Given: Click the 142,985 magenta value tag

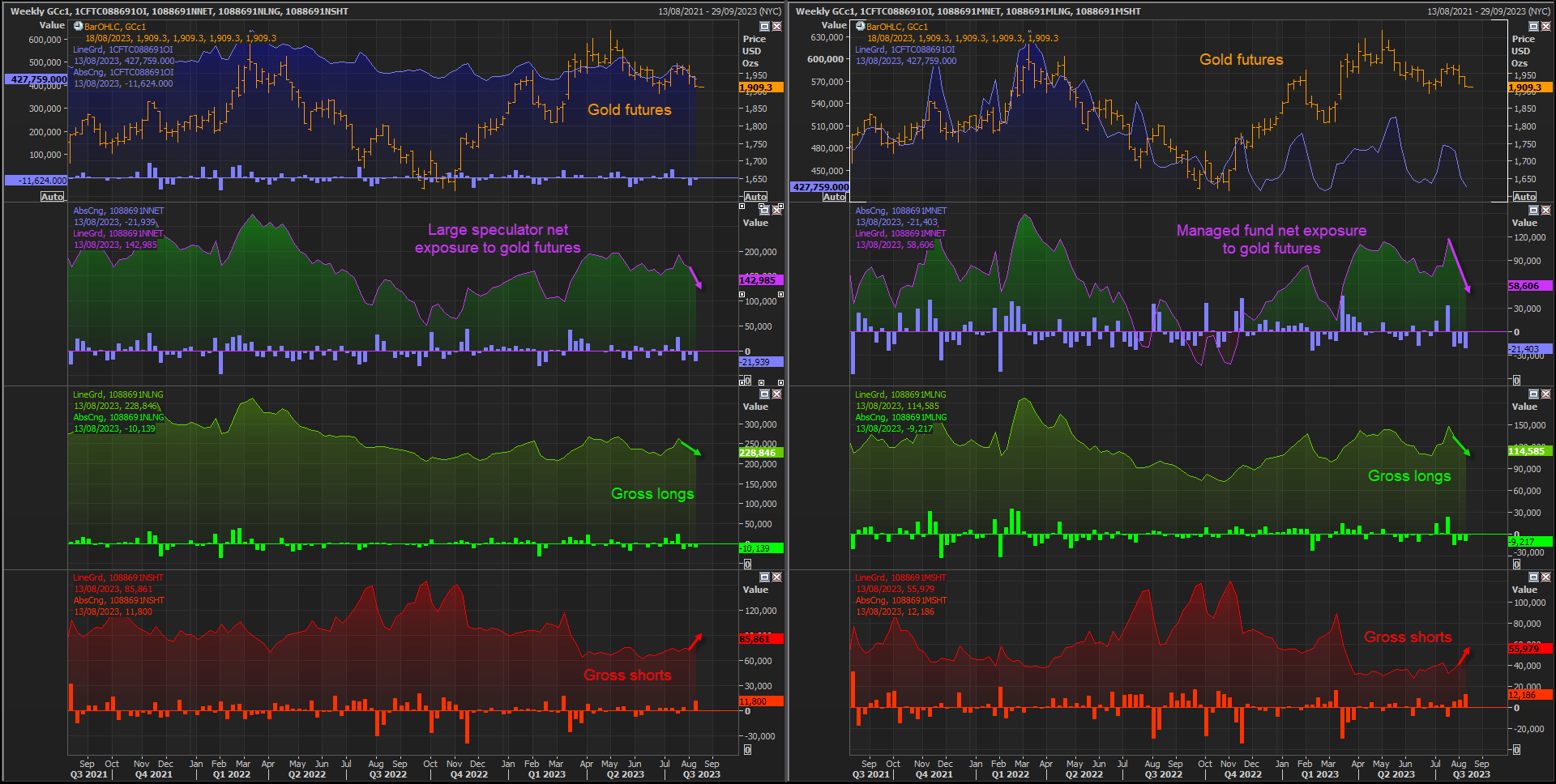Looking at the screenshot, I should [761, 280].
